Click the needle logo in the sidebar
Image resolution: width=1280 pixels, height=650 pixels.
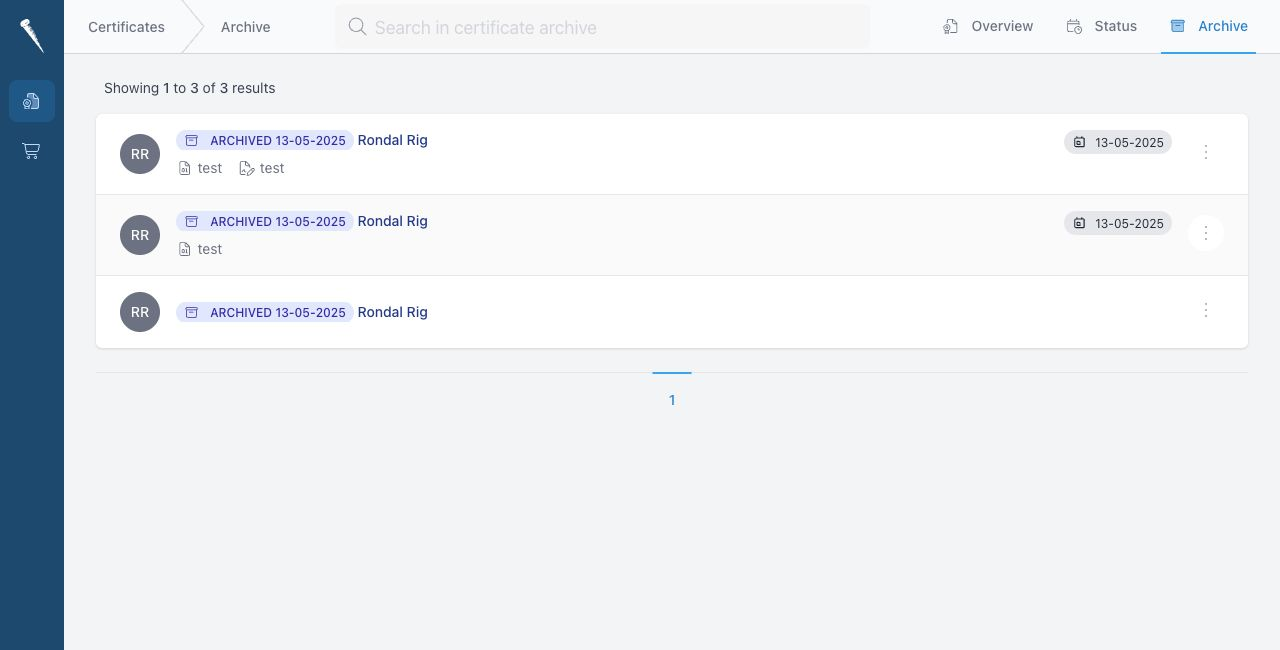(32, 36)
